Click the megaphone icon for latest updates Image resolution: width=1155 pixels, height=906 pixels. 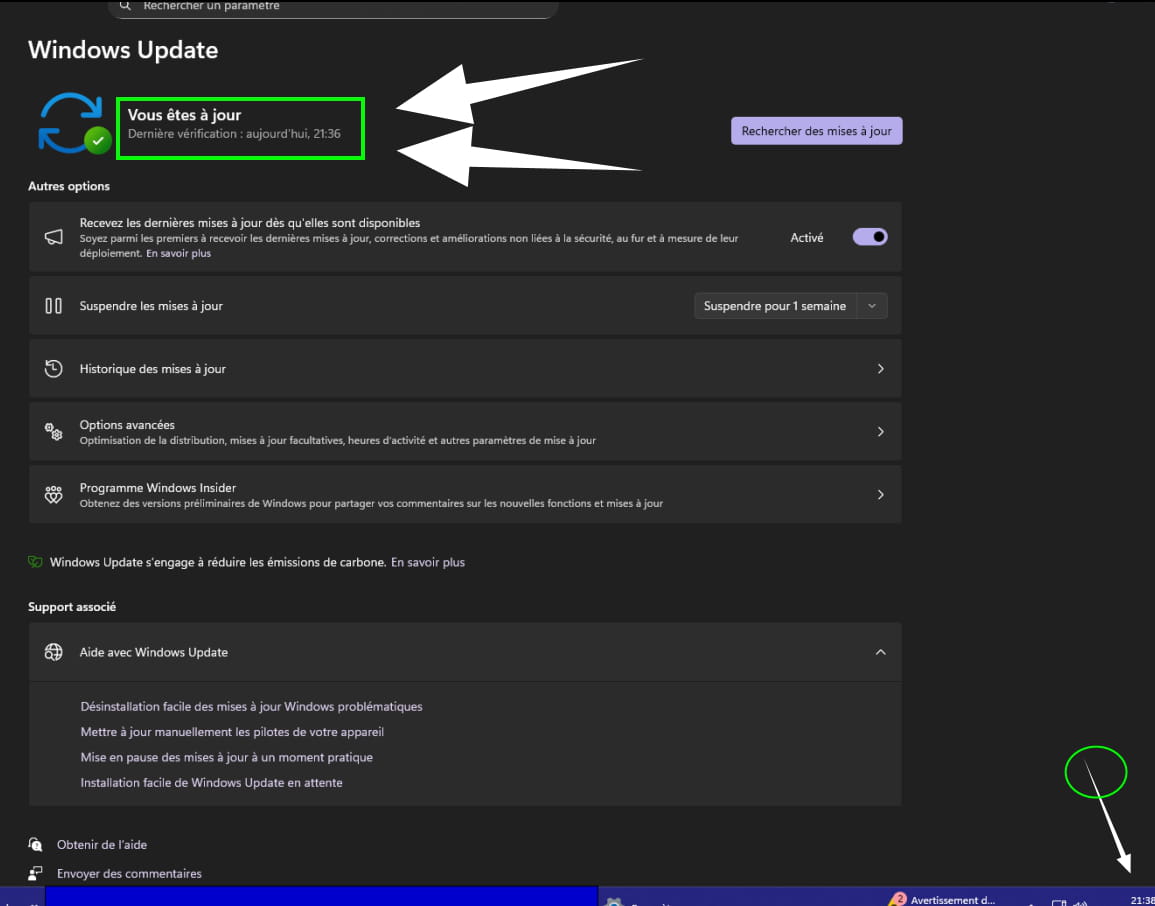click(54, 237)
